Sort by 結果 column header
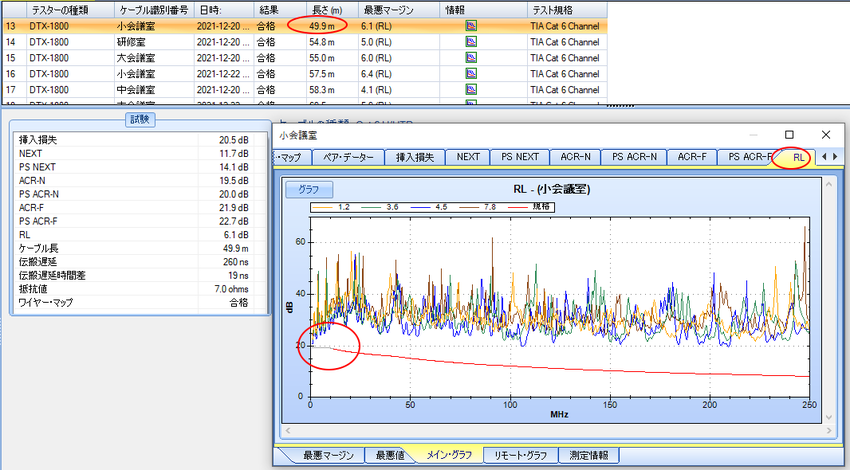The image size is (850, 470). click(280, 10)
